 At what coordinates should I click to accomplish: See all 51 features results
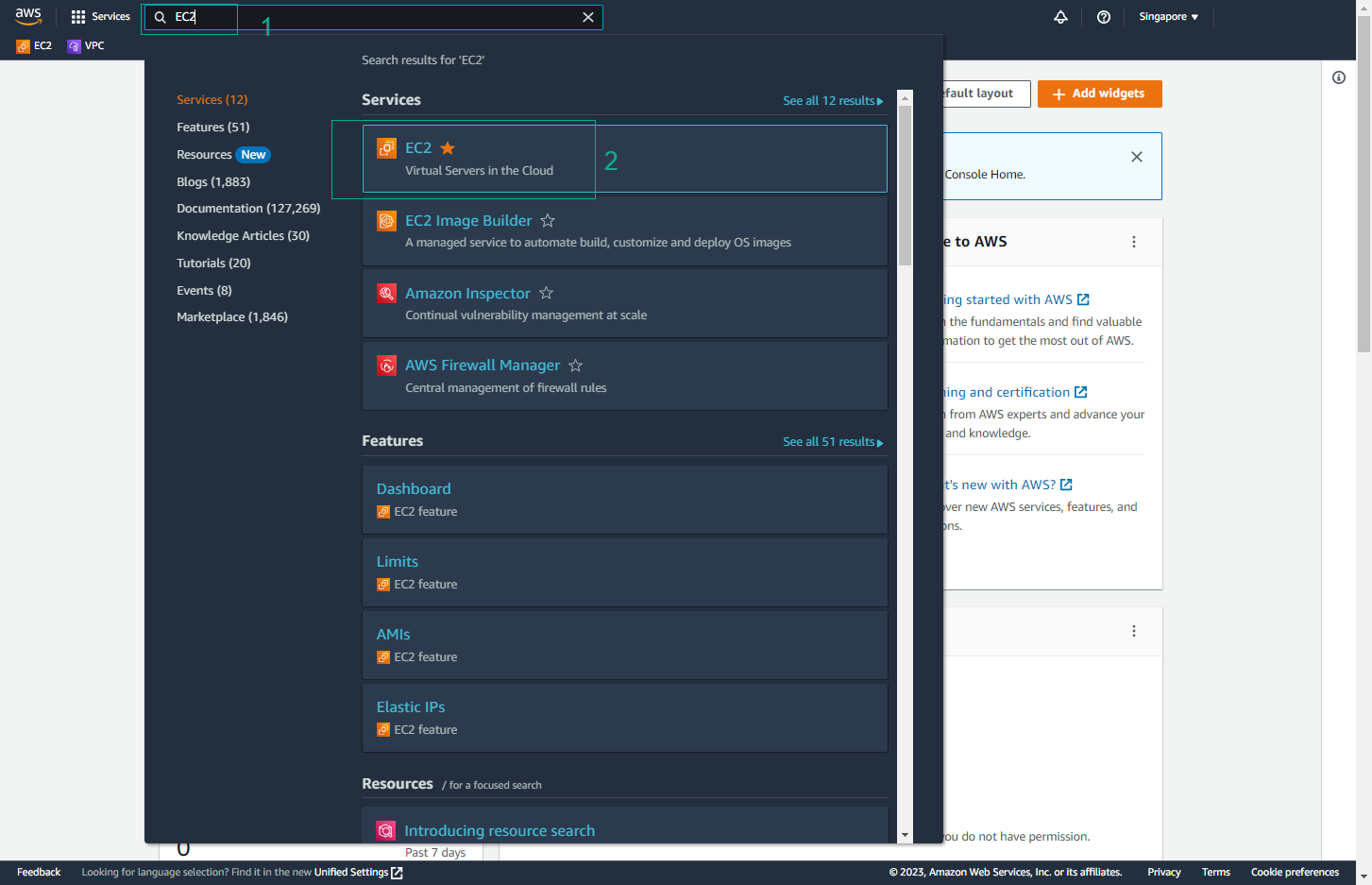coord(833,442)
